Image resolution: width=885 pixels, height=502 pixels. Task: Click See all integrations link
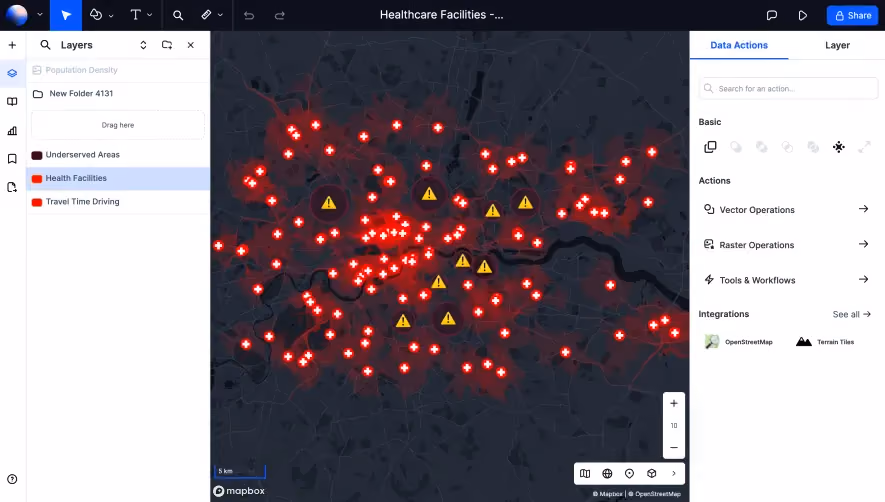852,314
